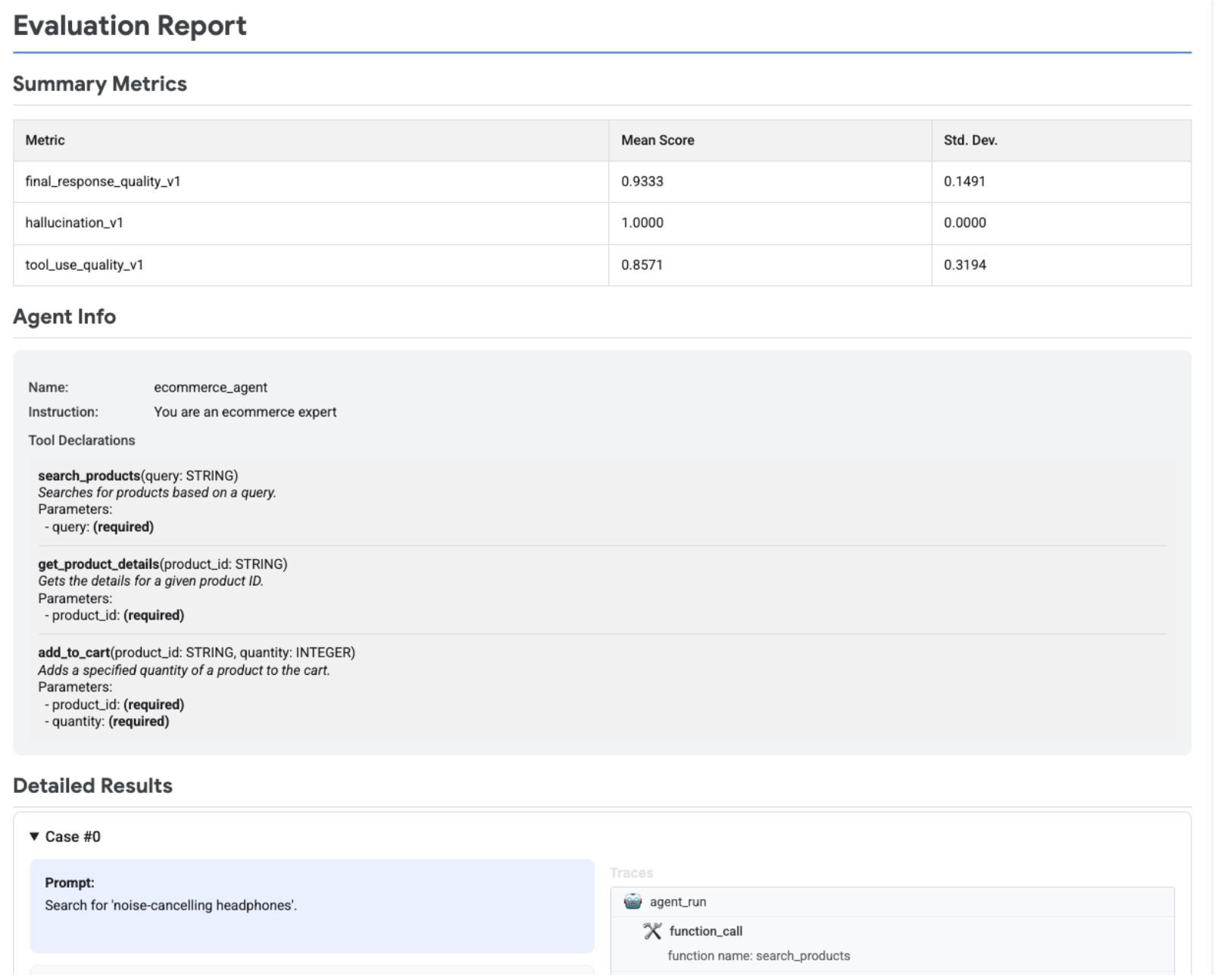The image size is (1221, 980).
Task: Select the hallucination_v1 metric row
Action: point(303,223)
